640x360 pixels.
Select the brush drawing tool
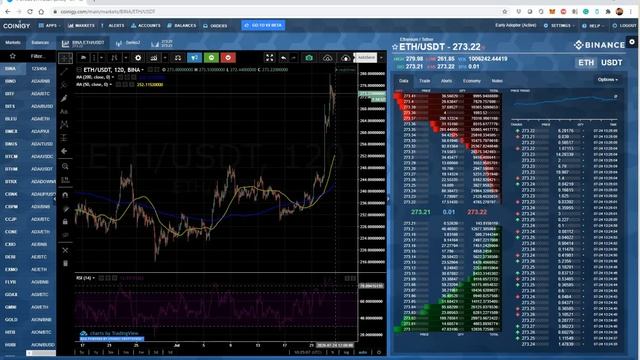click(64, 98)
